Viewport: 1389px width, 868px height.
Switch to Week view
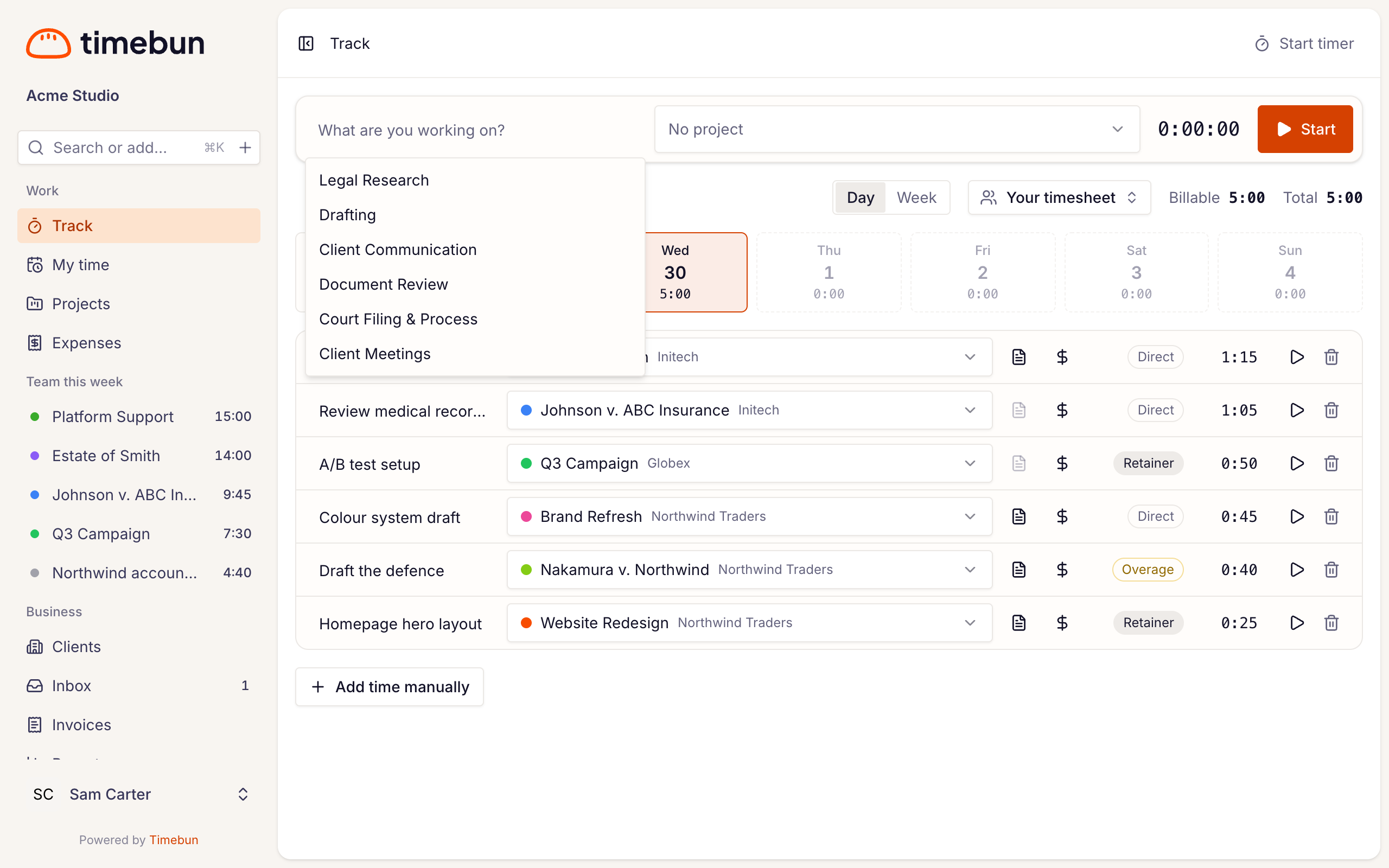point(916,197)
